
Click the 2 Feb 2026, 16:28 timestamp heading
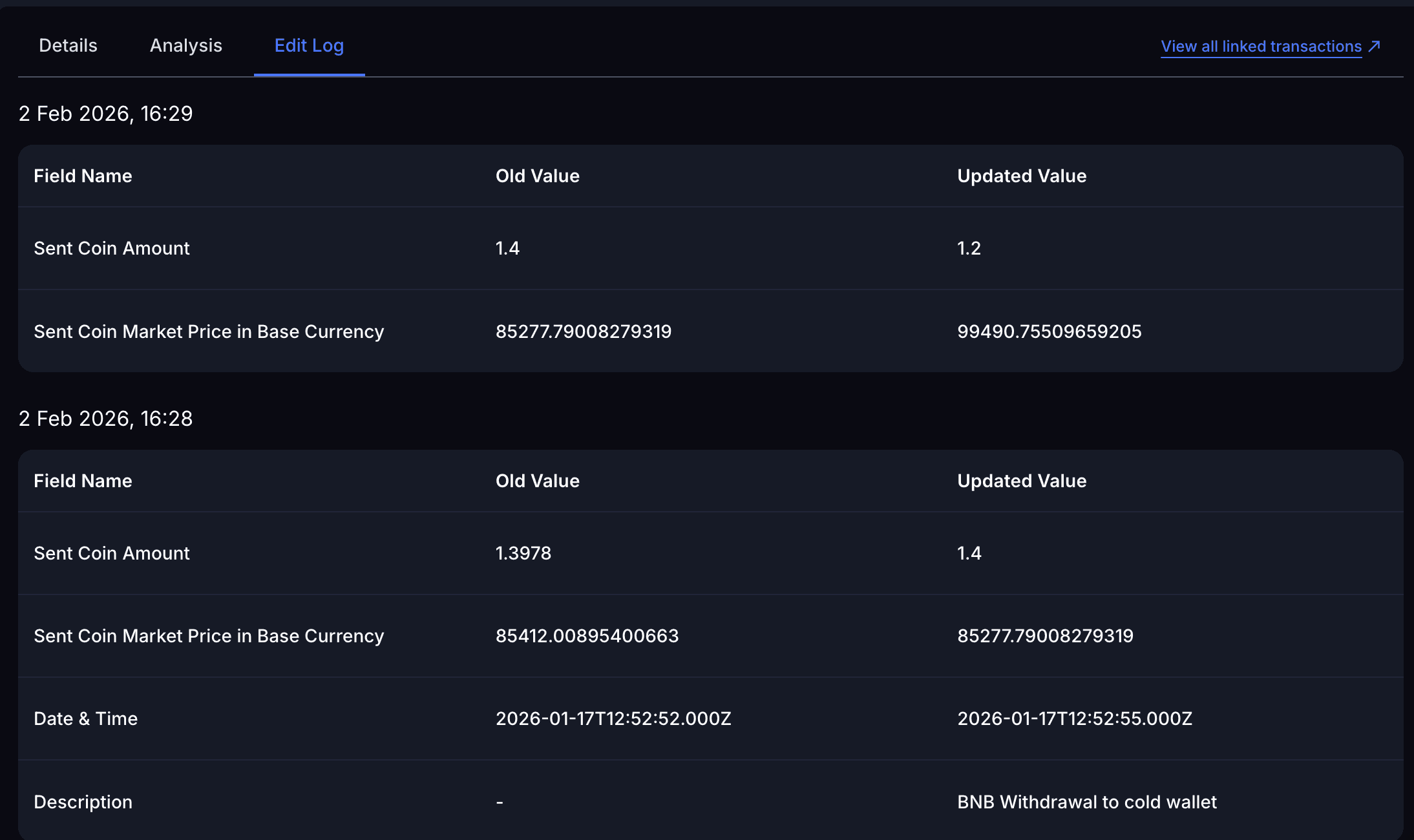coord(105,419)
